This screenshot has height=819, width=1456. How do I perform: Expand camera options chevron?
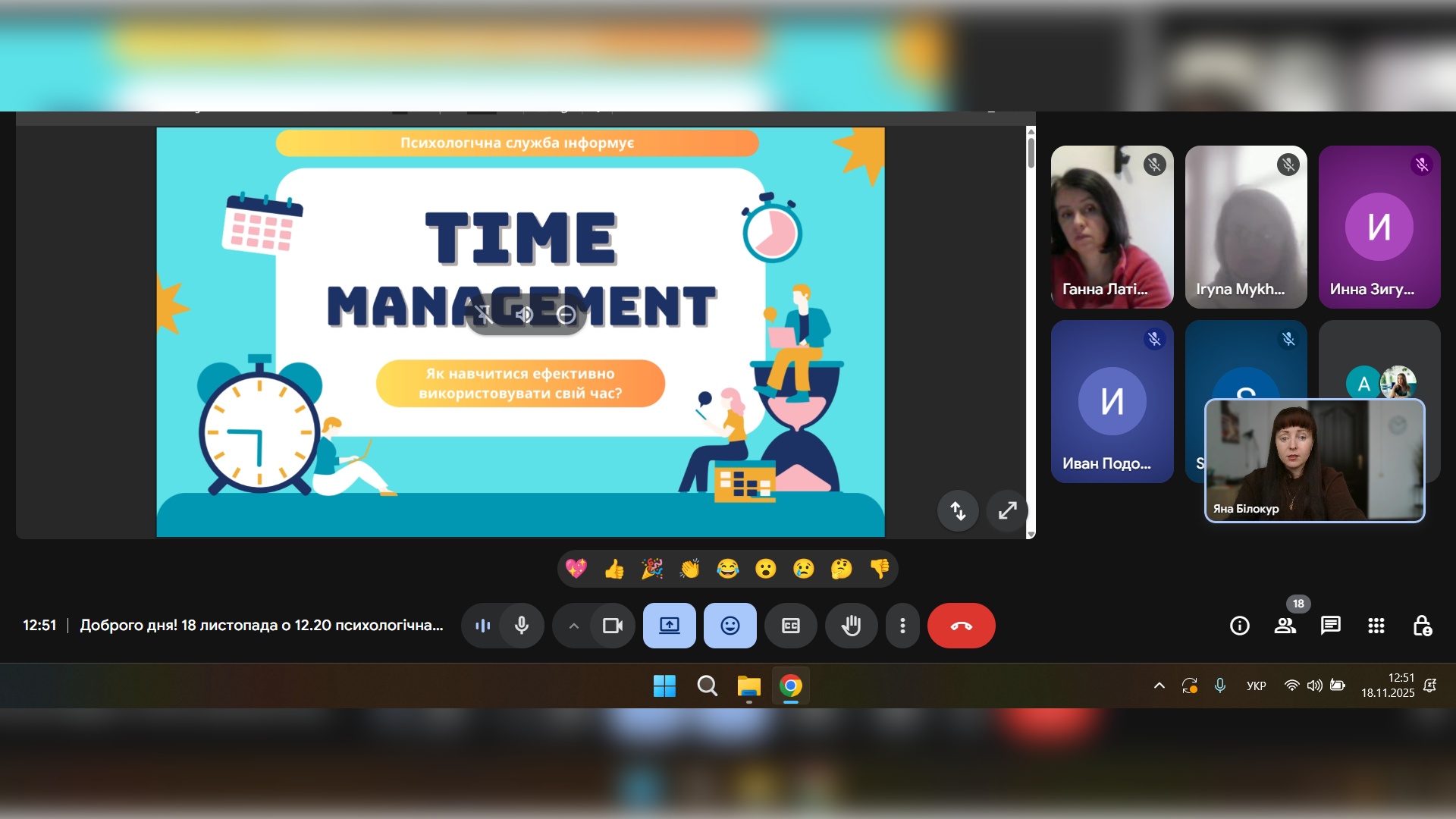(574, 626)
